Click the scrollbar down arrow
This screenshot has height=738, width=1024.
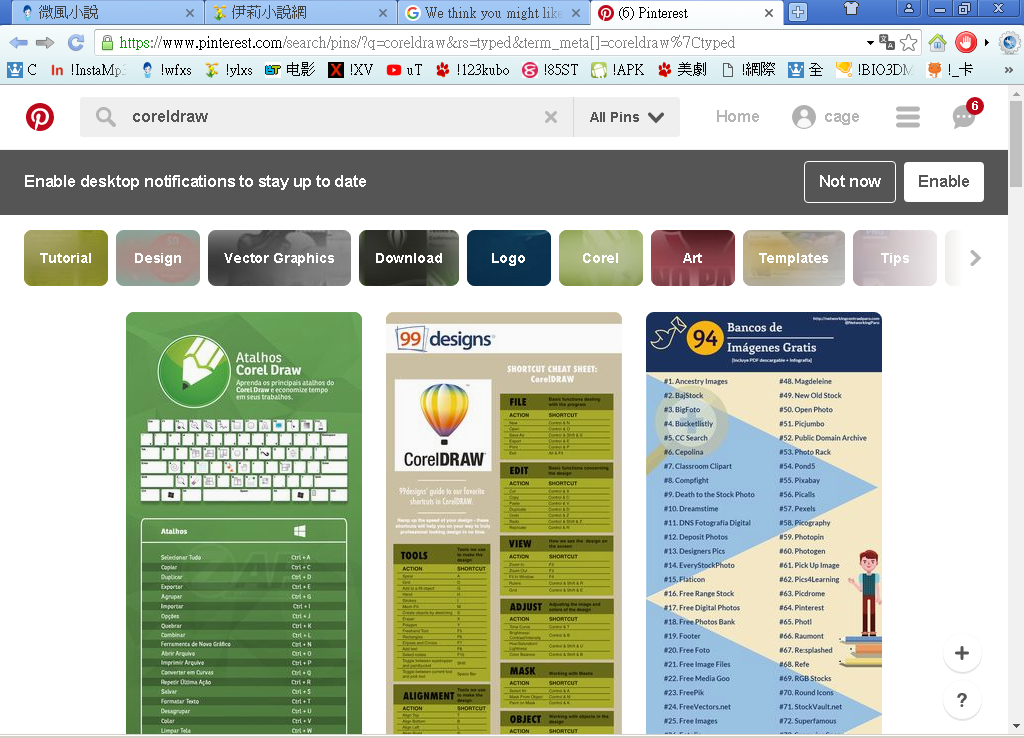pyautogui.click(x=1016, y=726)
